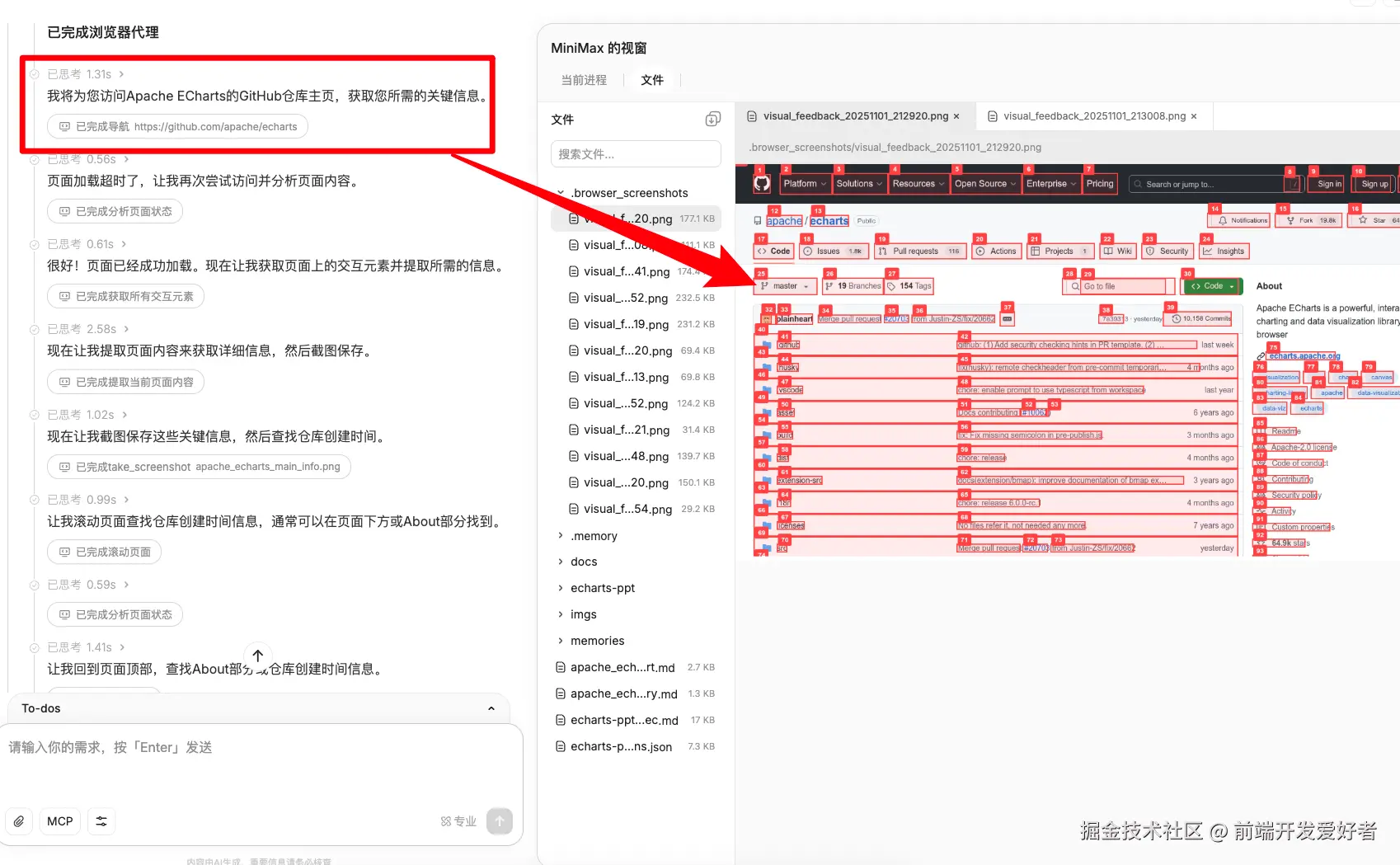Expand the docs folder
The image size is (1400, 865).
[561, 562]
